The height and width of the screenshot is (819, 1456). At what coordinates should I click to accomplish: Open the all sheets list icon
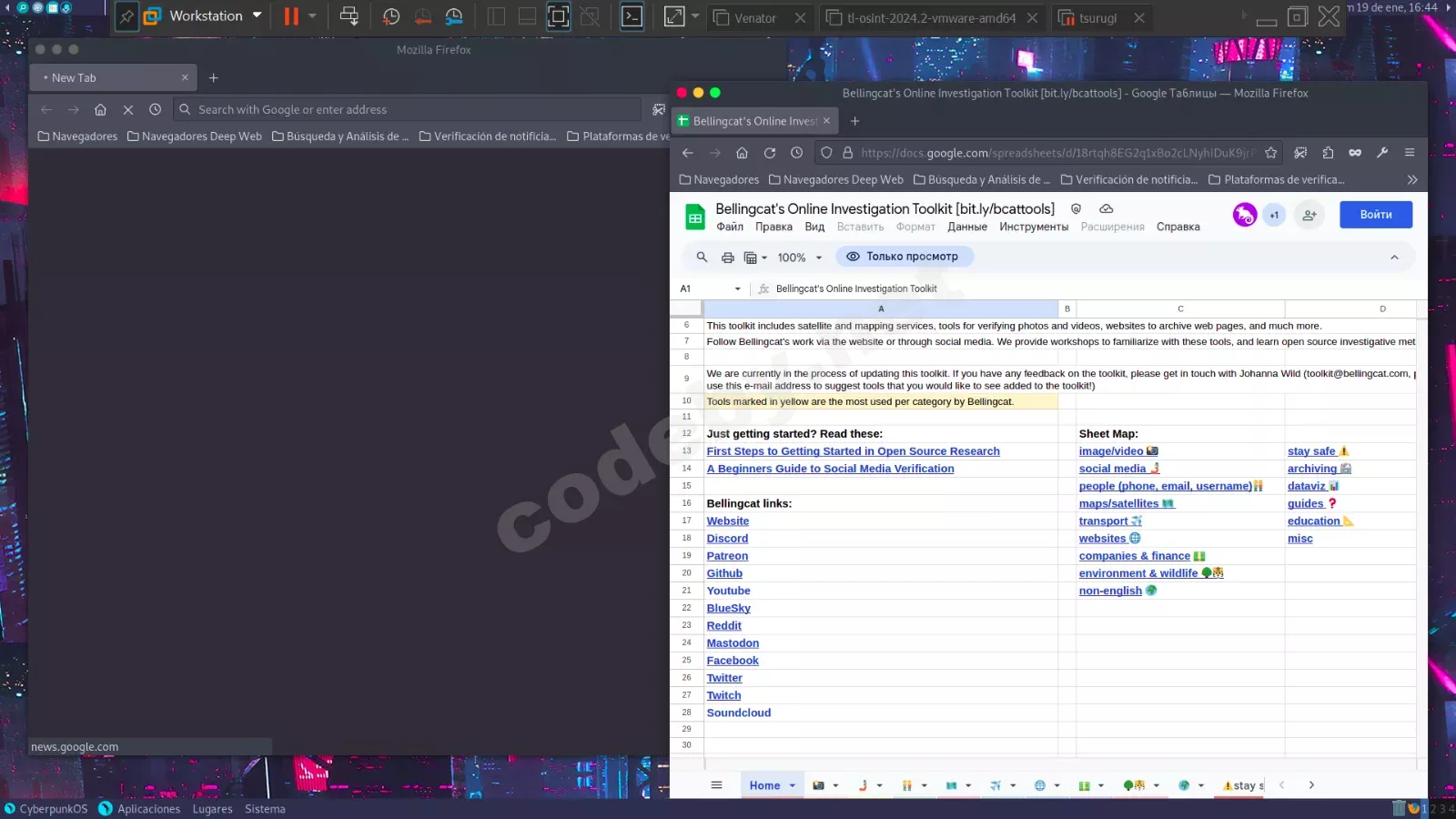(716, 785)
